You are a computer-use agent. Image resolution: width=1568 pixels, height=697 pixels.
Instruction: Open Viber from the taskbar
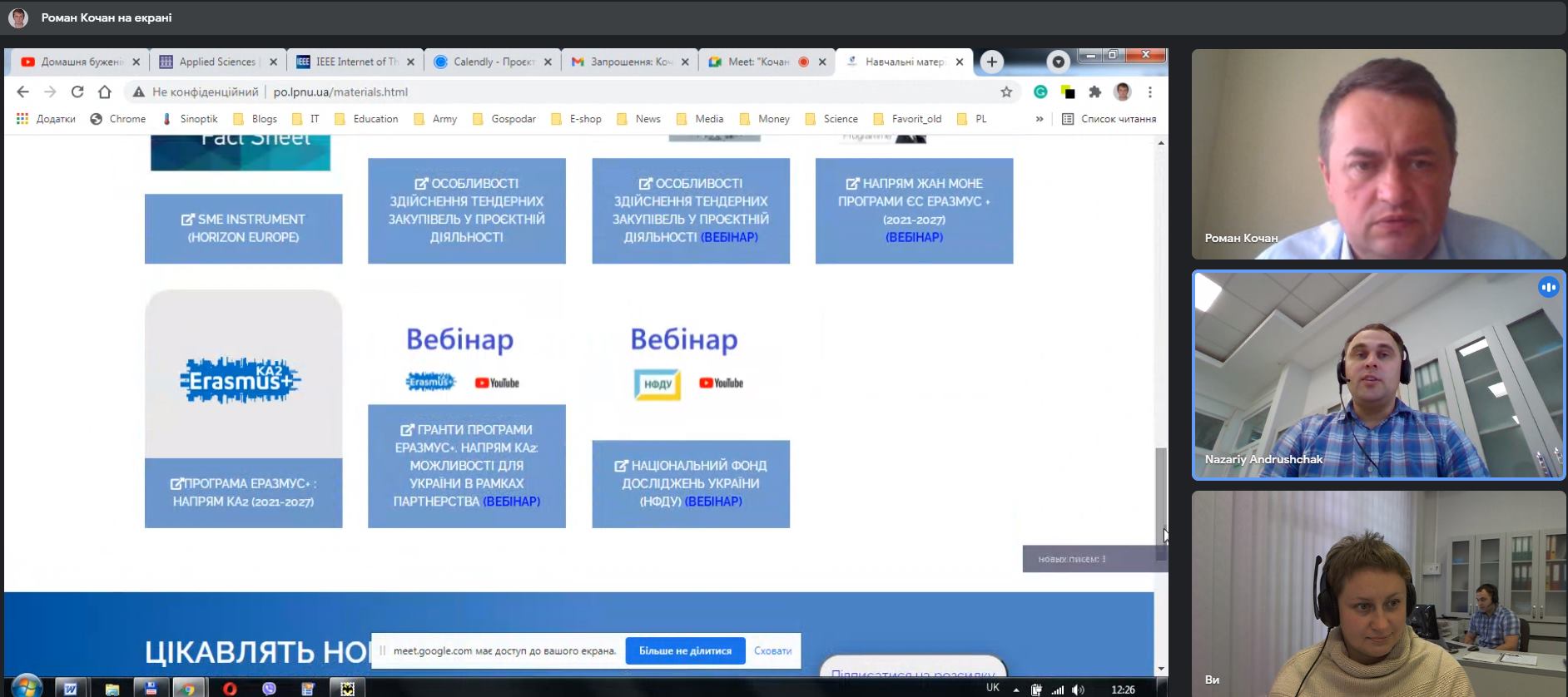[x=269, y=689]
